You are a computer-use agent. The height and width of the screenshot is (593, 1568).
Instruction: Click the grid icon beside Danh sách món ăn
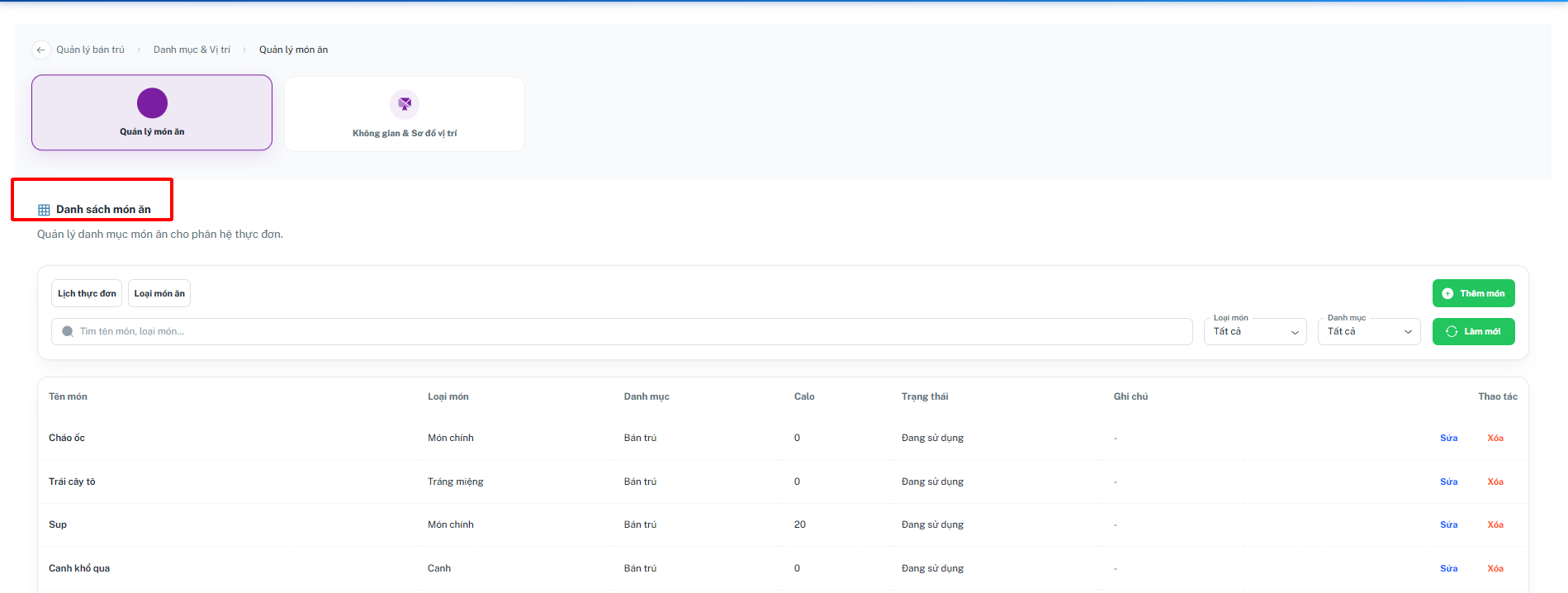coord(44,210)
